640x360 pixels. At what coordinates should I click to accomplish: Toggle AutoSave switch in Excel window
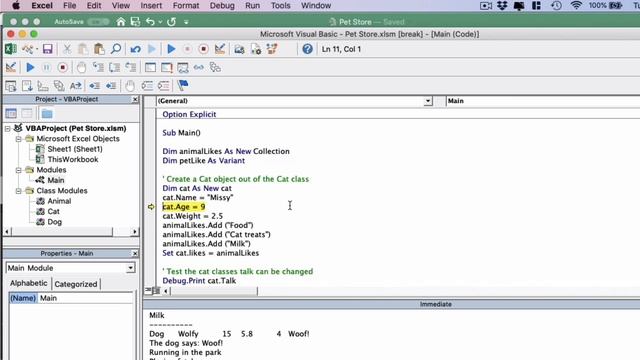click(98, 22)
